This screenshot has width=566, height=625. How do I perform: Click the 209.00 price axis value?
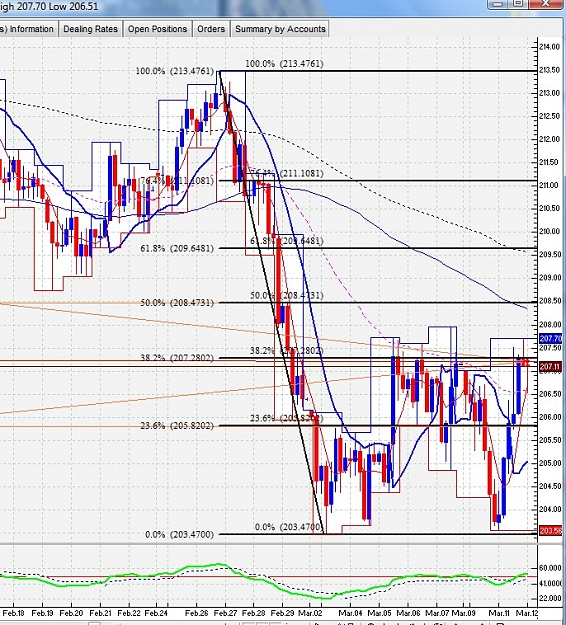point(550,277)
